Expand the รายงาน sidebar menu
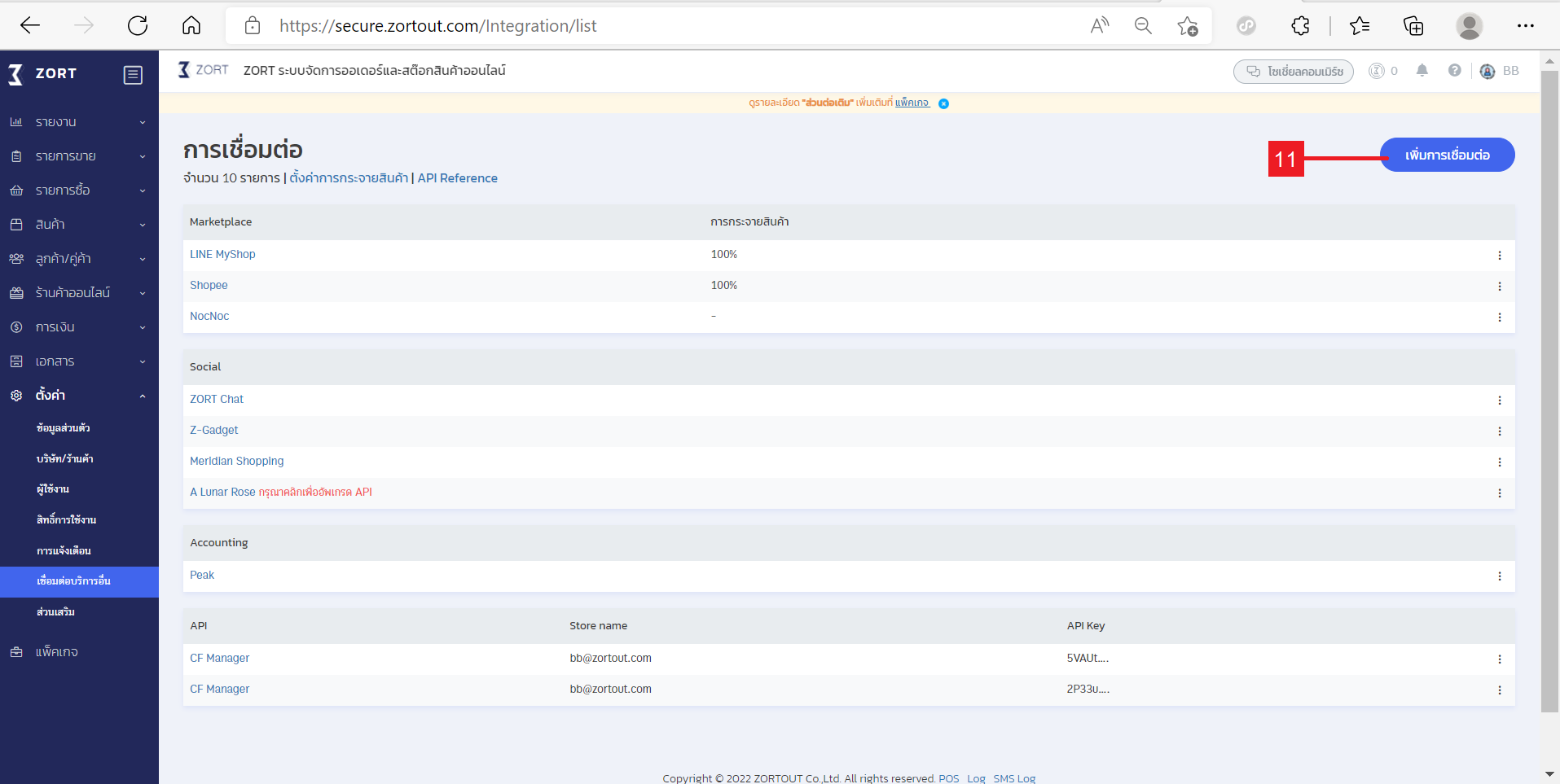 (79, 122)
